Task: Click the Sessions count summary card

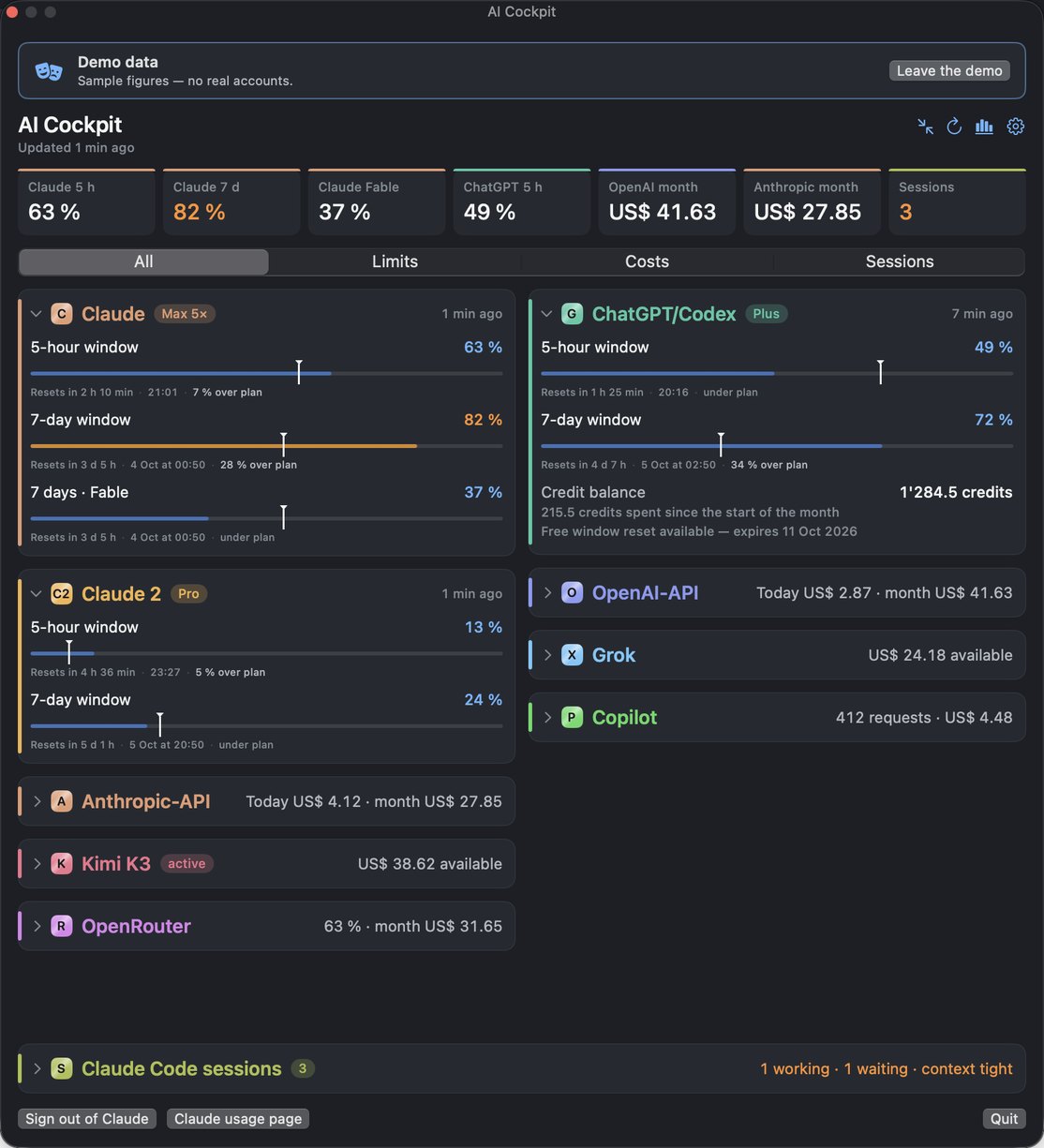Action: click(957, 201)
